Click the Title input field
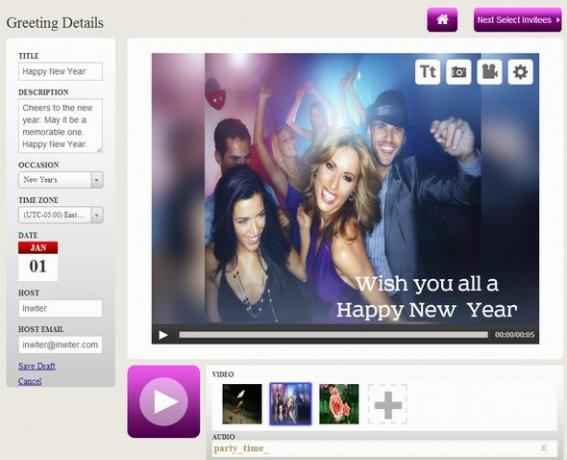 (x=60, y=72)
